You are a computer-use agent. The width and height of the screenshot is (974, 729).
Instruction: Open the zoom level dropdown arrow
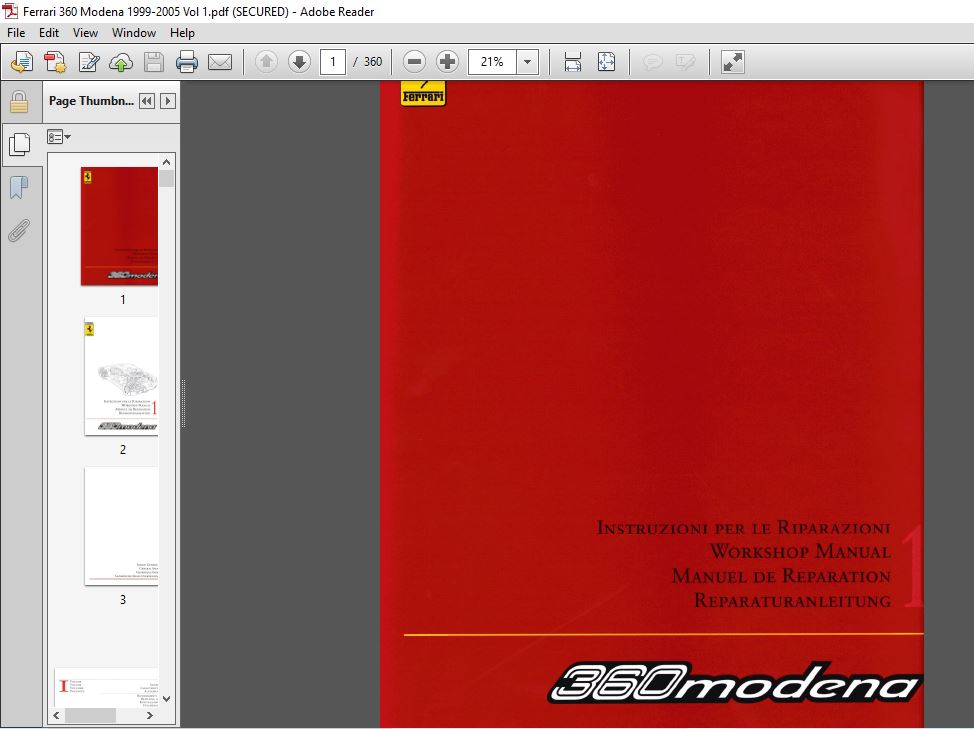(527, 62)
